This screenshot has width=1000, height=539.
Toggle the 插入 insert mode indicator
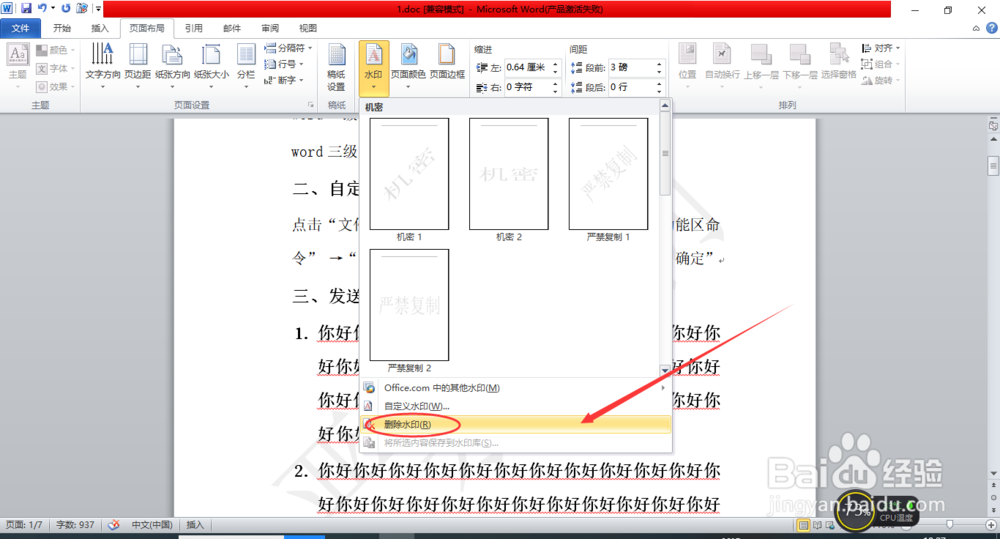[x=195, y=525]
